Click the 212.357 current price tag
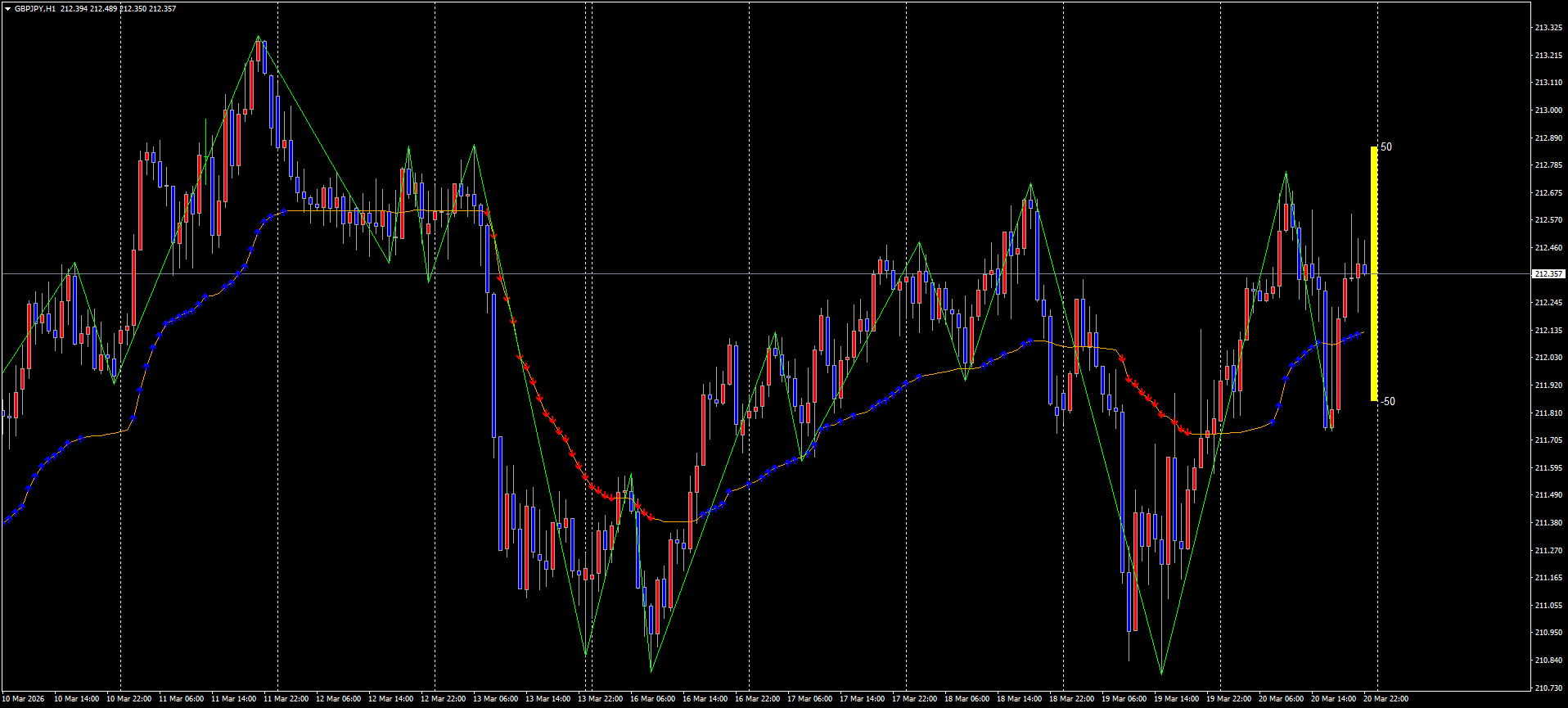The width and height of the screenshot is (1568, 708). (1548, 274)
